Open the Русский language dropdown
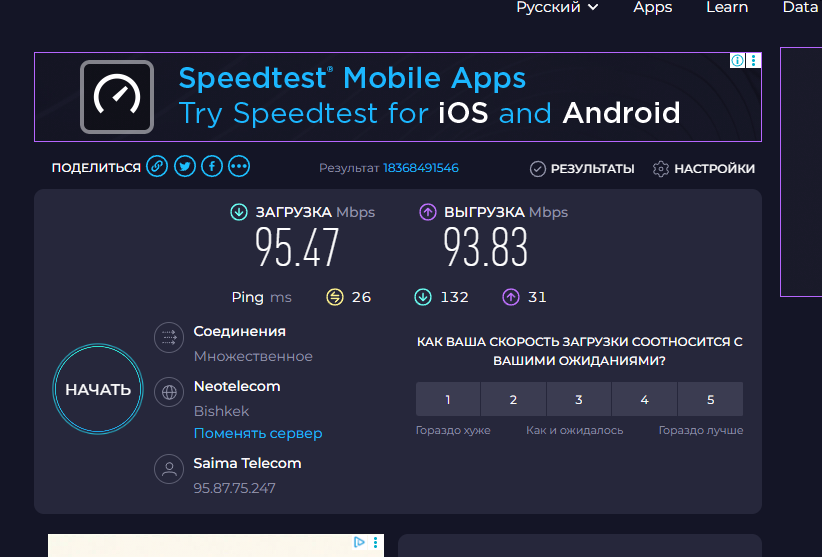The image size is (822, 557). (557, 7)
